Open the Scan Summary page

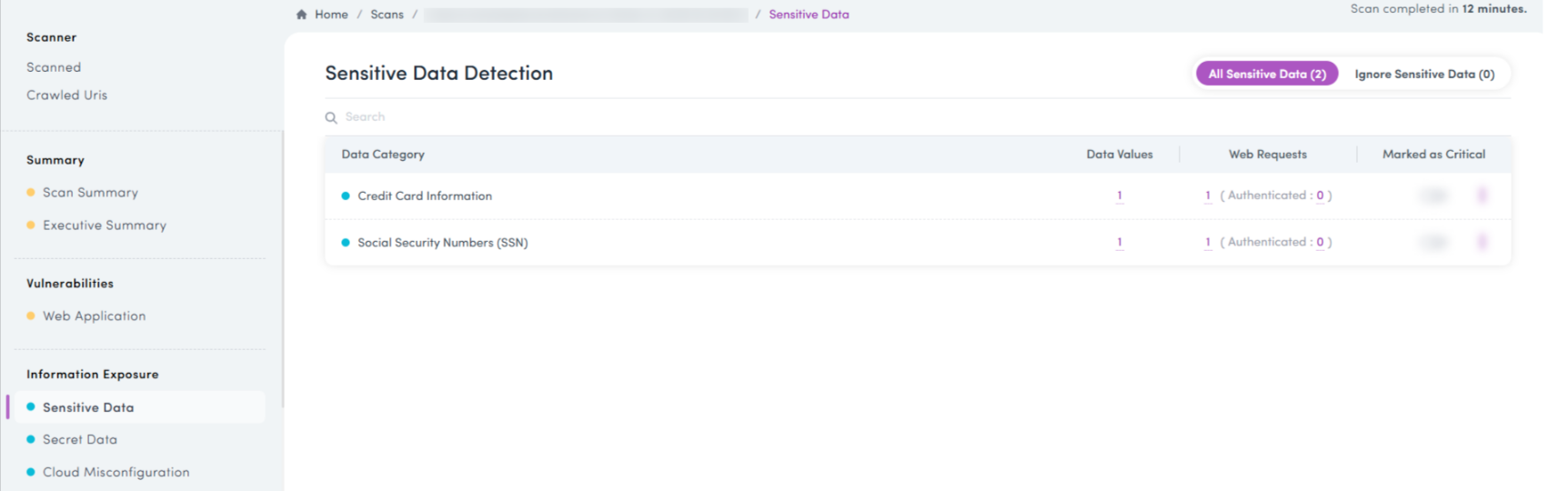(x=90, y=193)
